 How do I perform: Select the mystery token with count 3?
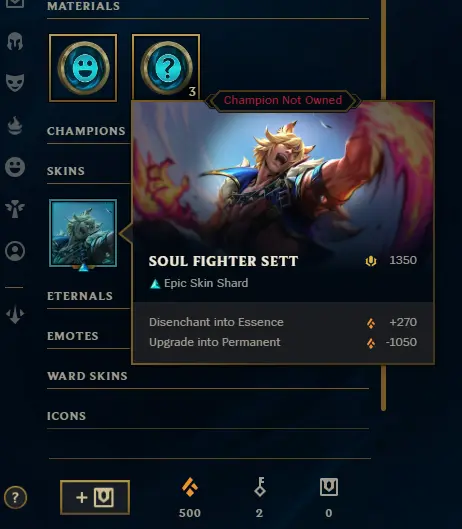(166, 67)
